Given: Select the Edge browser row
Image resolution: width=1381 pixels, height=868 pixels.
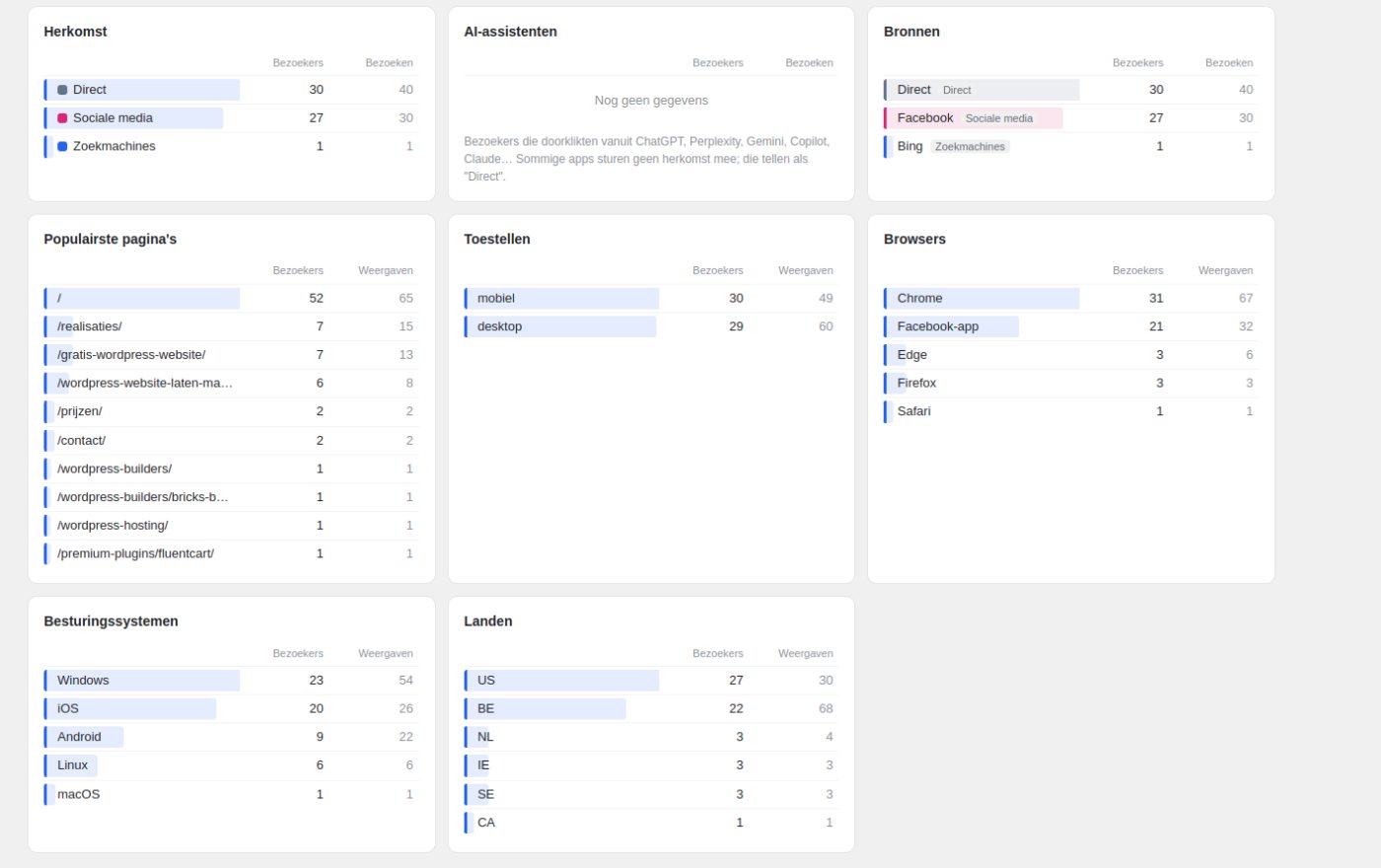Looking at the screenshot, I should tap(1070, 355).
